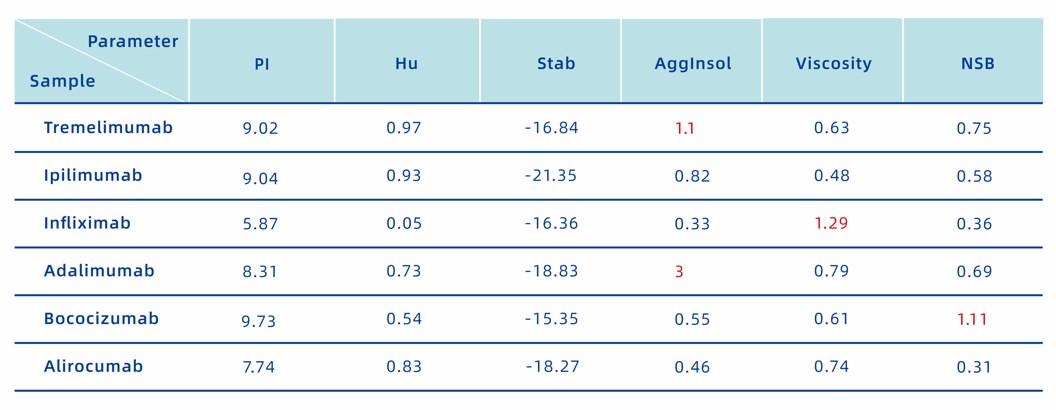Click the Adalimumab sample name
This screenshot has height=410, width=1056.
99,271
